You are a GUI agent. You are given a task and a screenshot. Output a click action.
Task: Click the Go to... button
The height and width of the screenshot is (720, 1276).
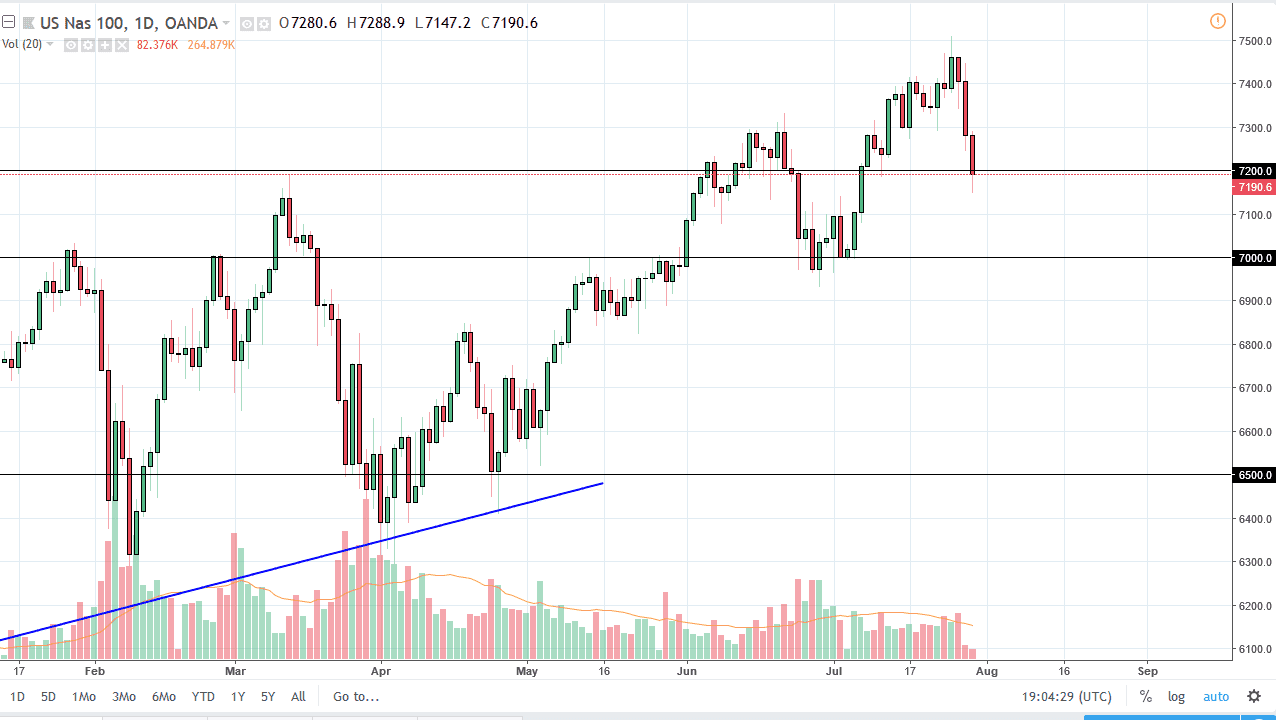[355, 696]
